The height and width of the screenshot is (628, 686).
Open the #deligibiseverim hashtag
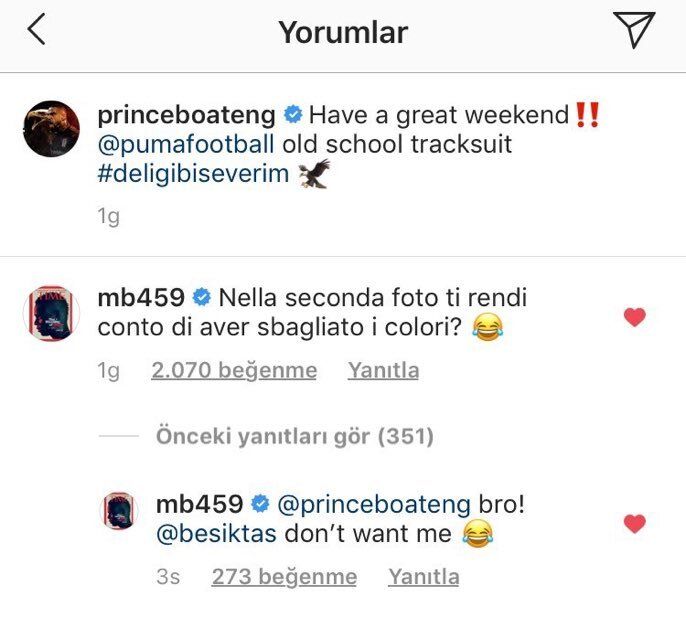[193, 174]
